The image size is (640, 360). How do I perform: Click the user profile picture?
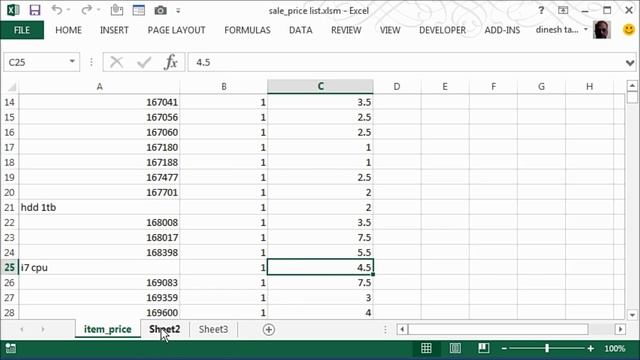(x=602, y=30)
